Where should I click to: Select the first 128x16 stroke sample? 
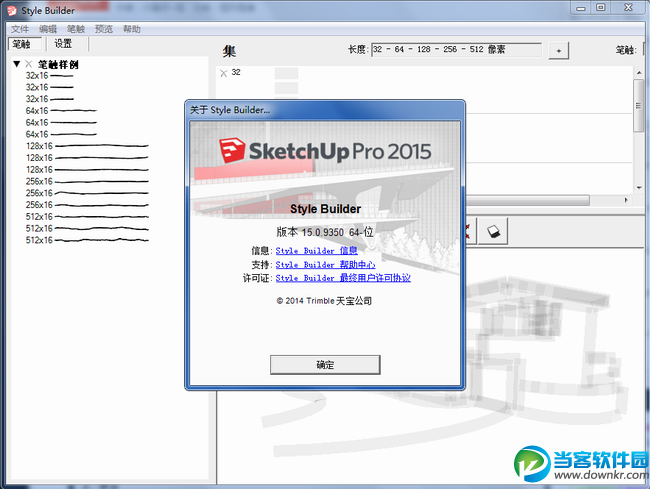pos(87,146)
